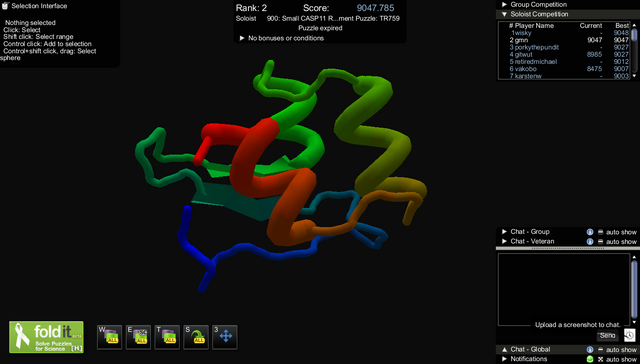The width and height of the screenshot is (640, 364).
Task: Click the T tool button
Action: (167, 337)
